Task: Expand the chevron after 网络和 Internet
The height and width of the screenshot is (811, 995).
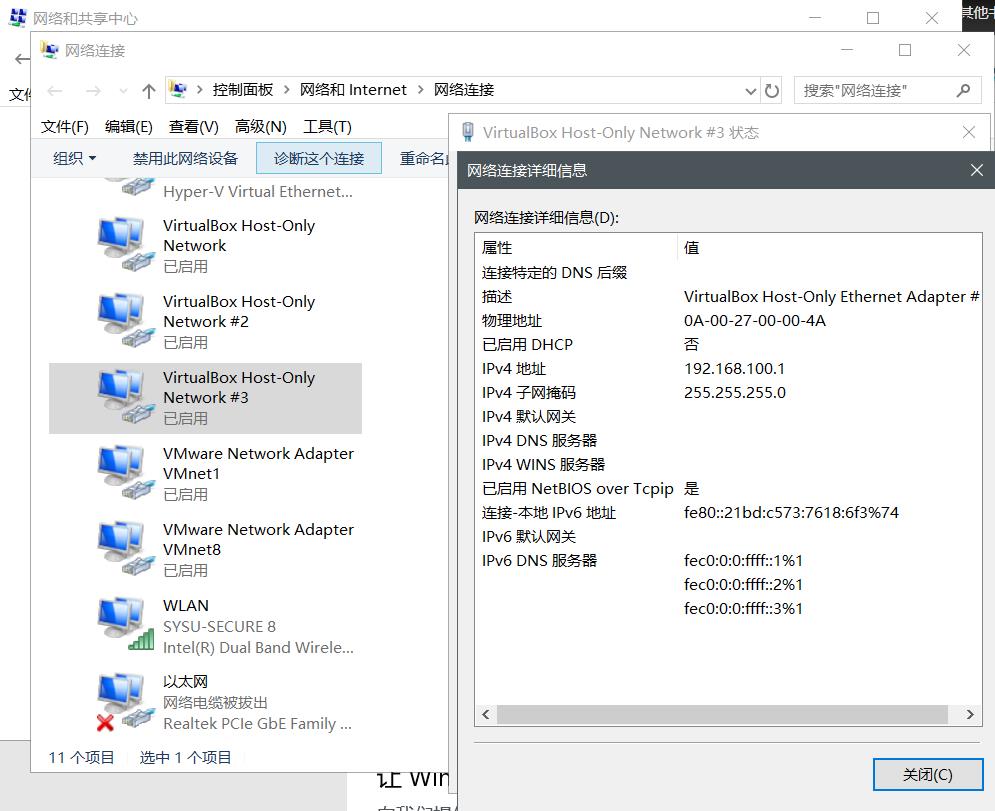Action: click(x=420, y=89)
